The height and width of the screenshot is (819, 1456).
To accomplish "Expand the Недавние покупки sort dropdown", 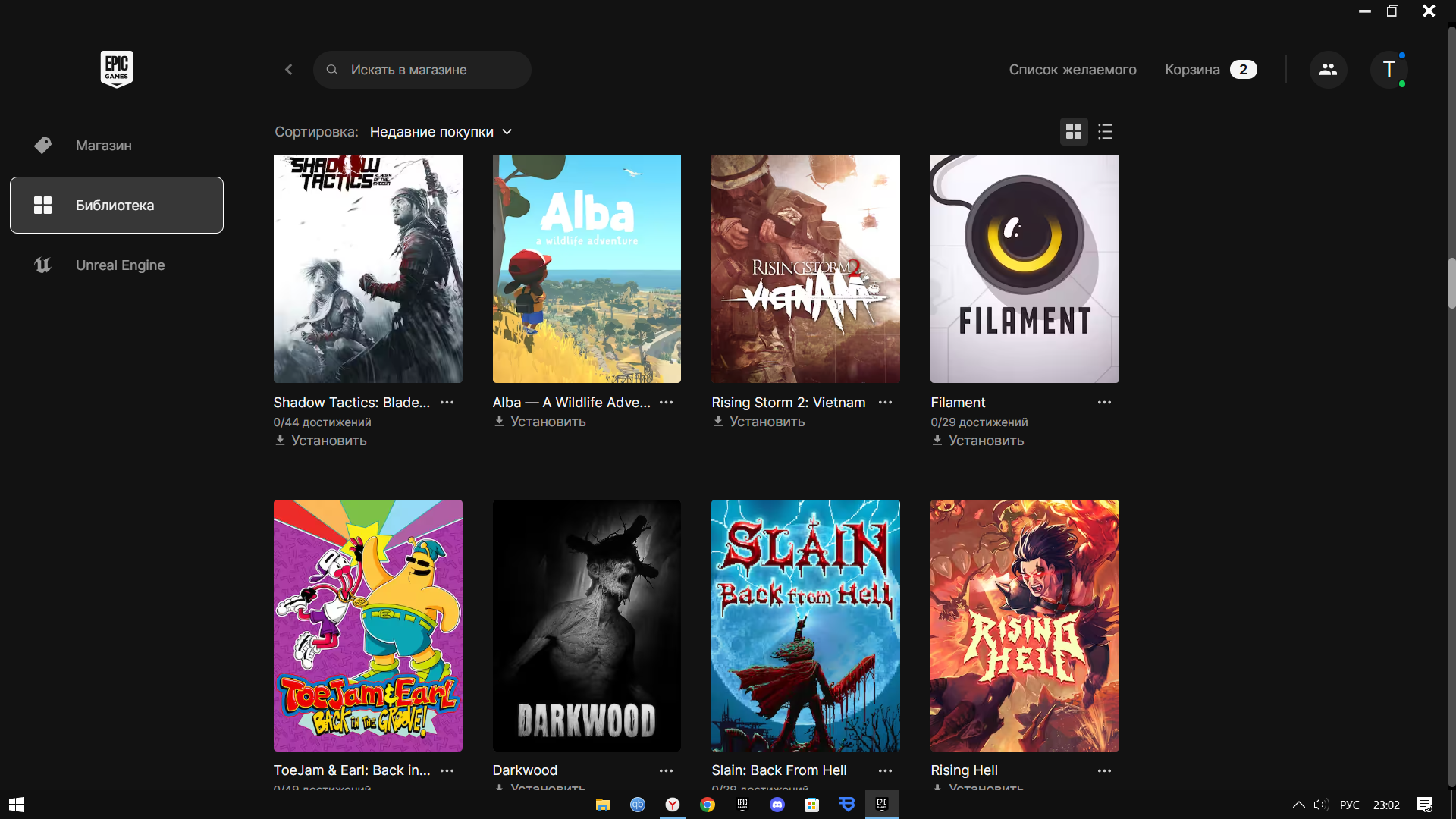I will [441, 132].
